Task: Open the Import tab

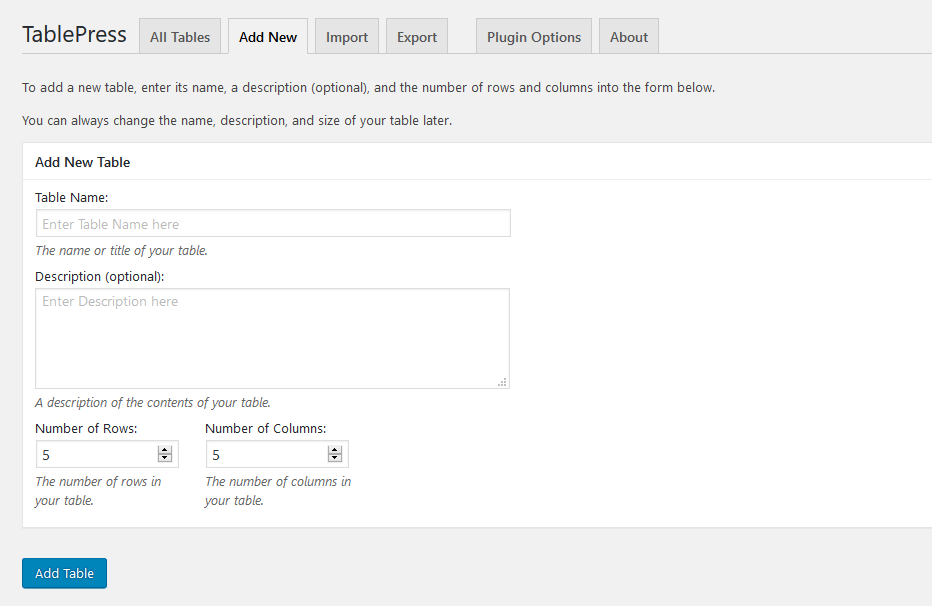Action: pos(346,36)
